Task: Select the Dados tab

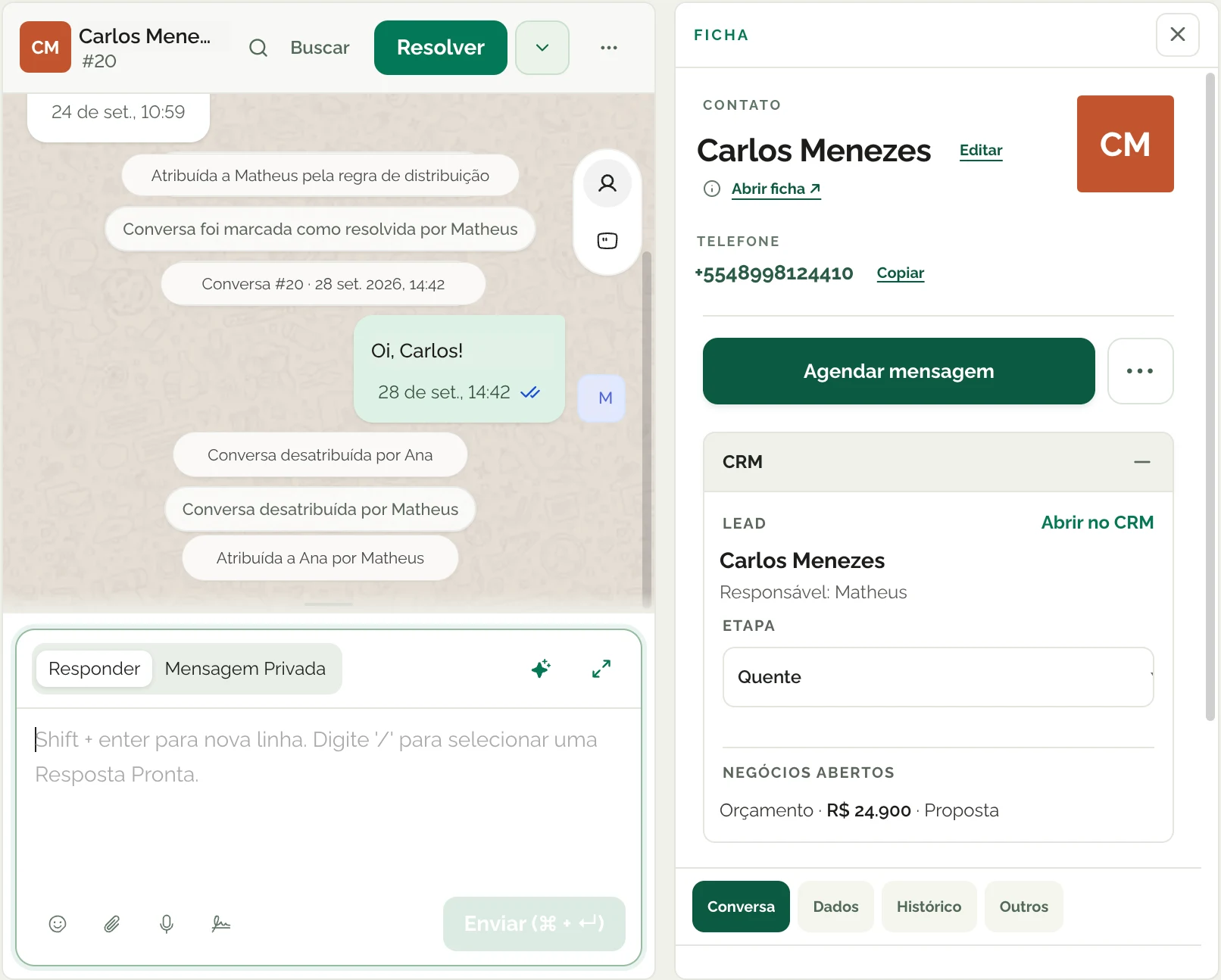Action: [x=835, y=907]
